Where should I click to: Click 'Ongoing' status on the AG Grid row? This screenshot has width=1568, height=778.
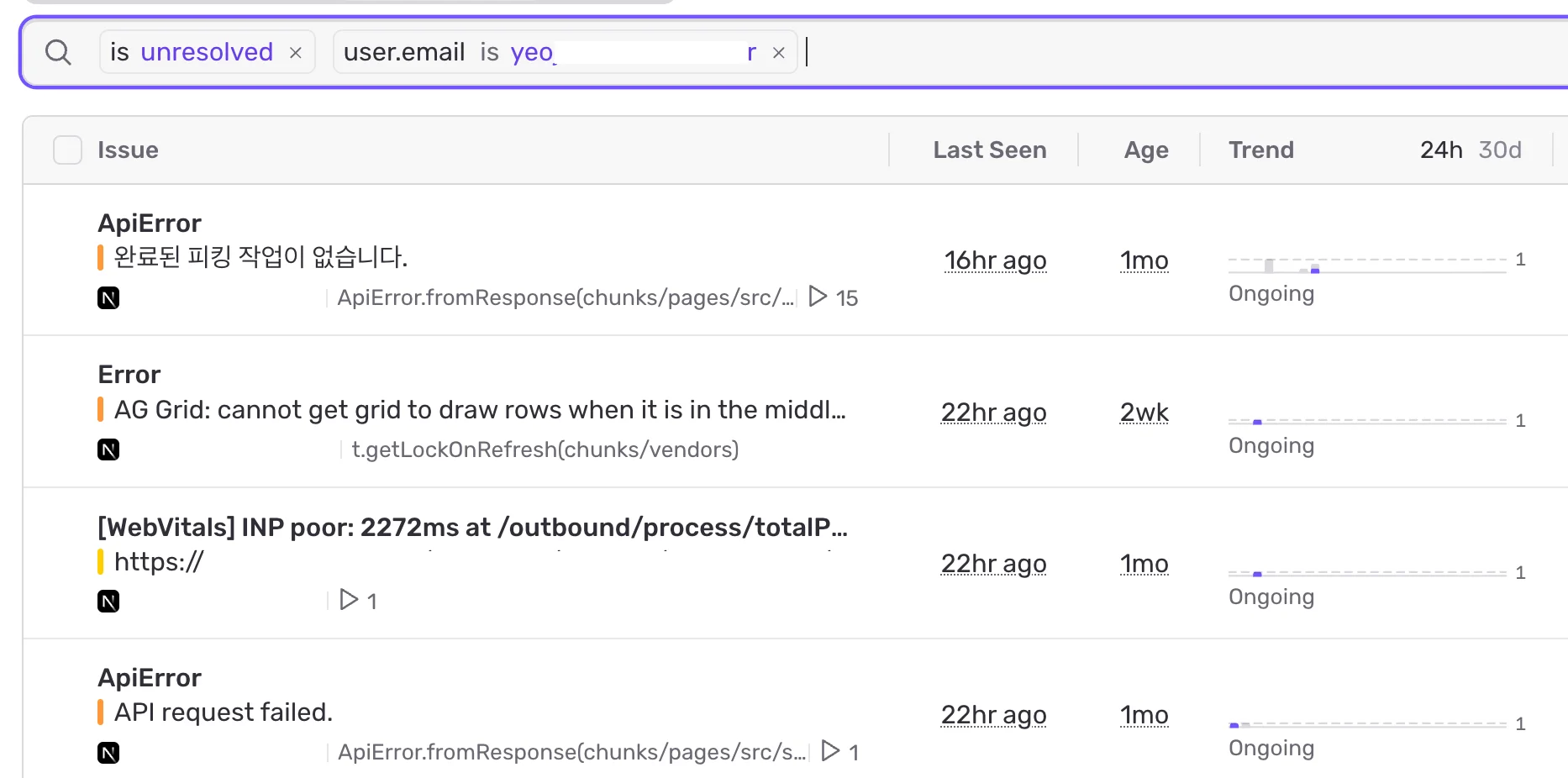pos(1271,445)
